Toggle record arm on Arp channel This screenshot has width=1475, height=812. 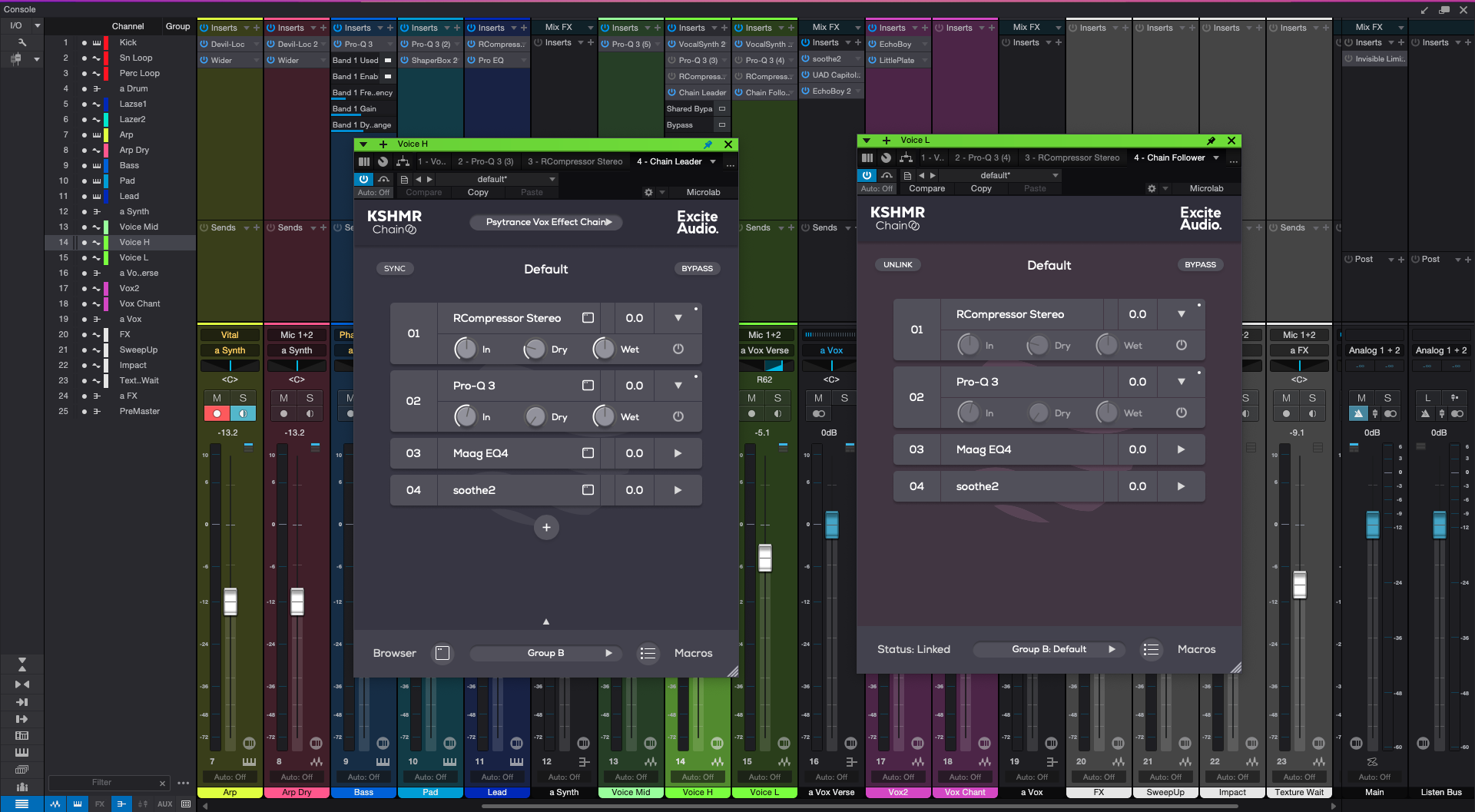pyautogui.click(x=217, y=414)
